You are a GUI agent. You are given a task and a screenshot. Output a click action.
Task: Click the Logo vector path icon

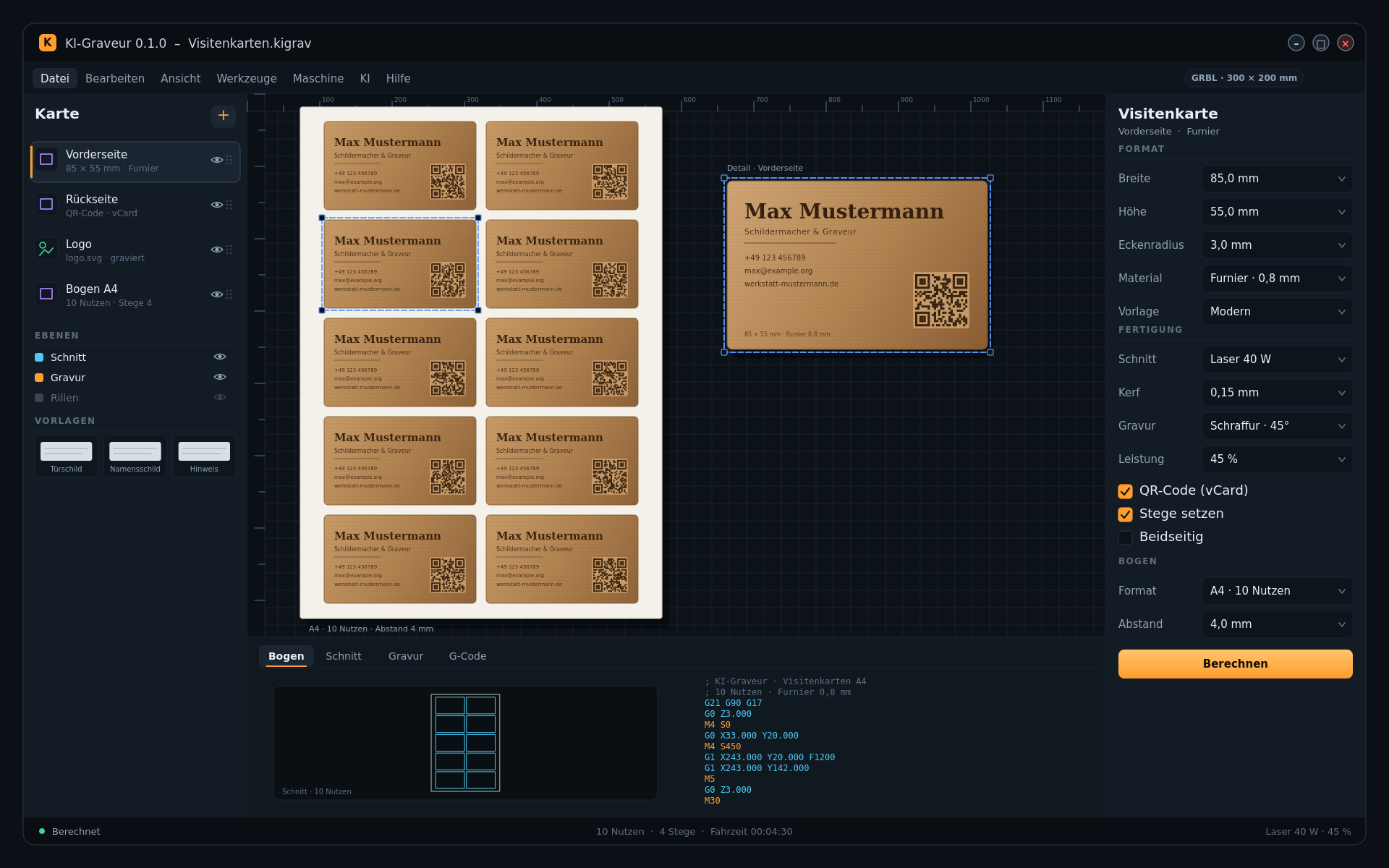46,249
